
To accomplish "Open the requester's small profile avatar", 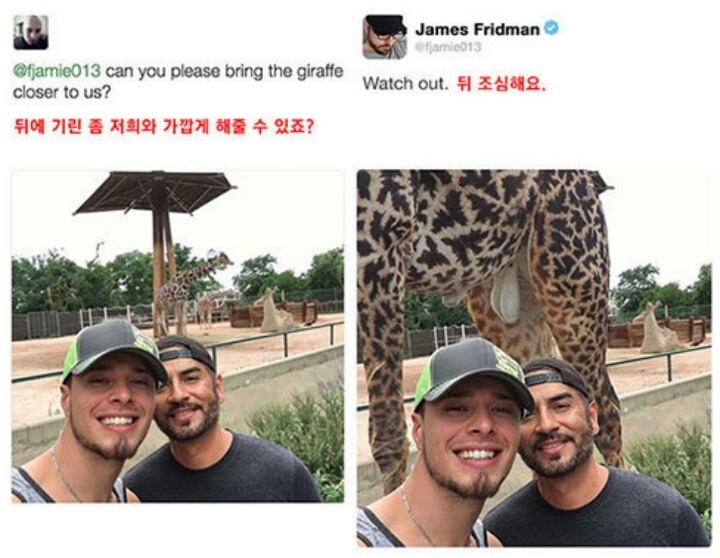I will click(31, 32).
